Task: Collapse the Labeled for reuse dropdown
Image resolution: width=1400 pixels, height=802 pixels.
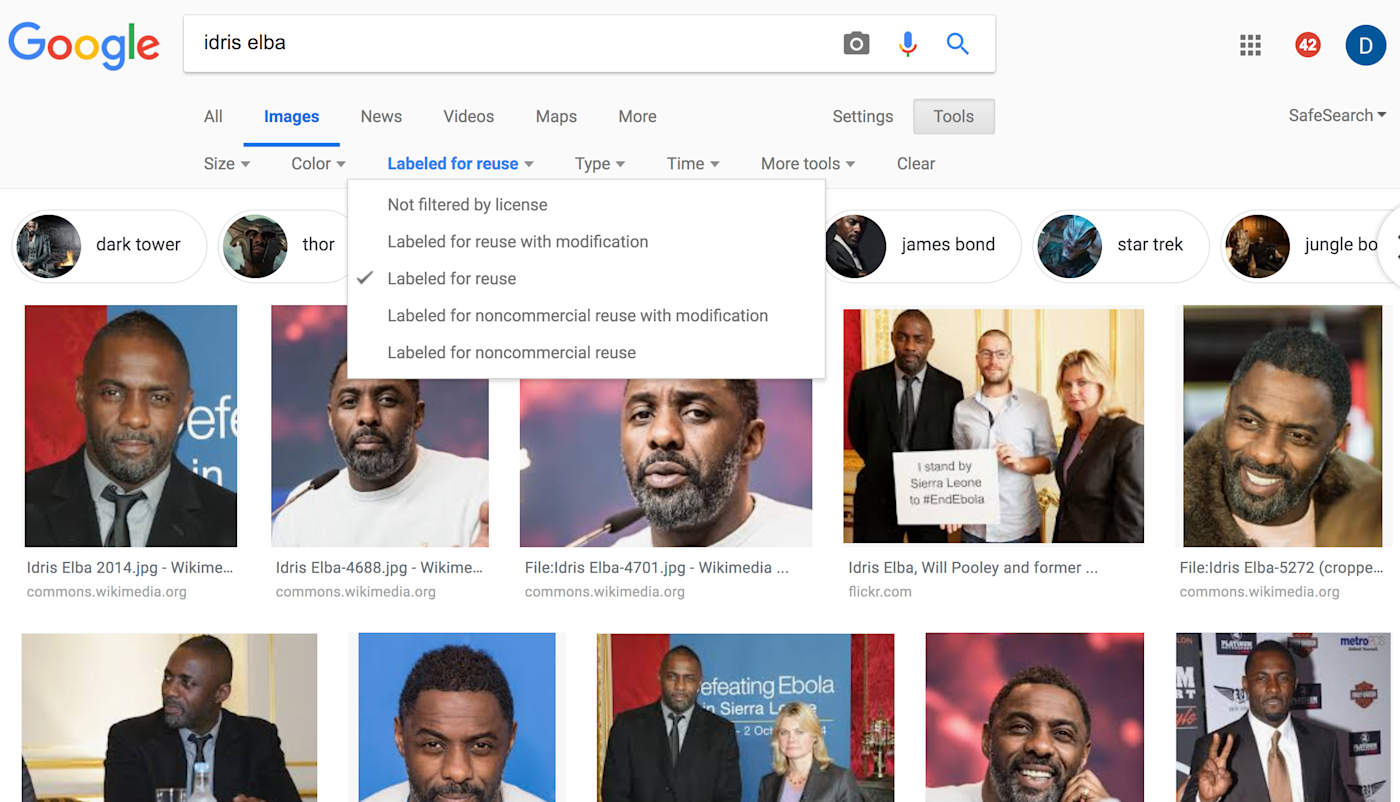Action: 460,164
